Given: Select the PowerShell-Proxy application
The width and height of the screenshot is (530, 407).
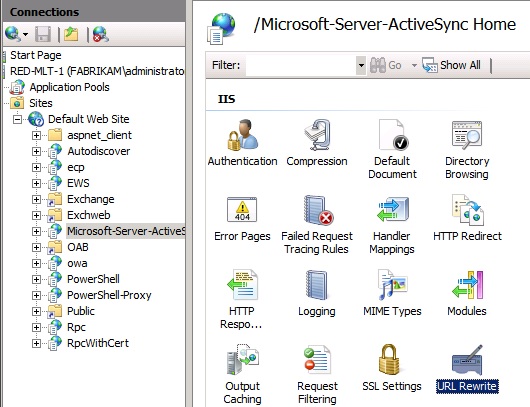Looking at the screenshot, I should (x=109, y=295).
